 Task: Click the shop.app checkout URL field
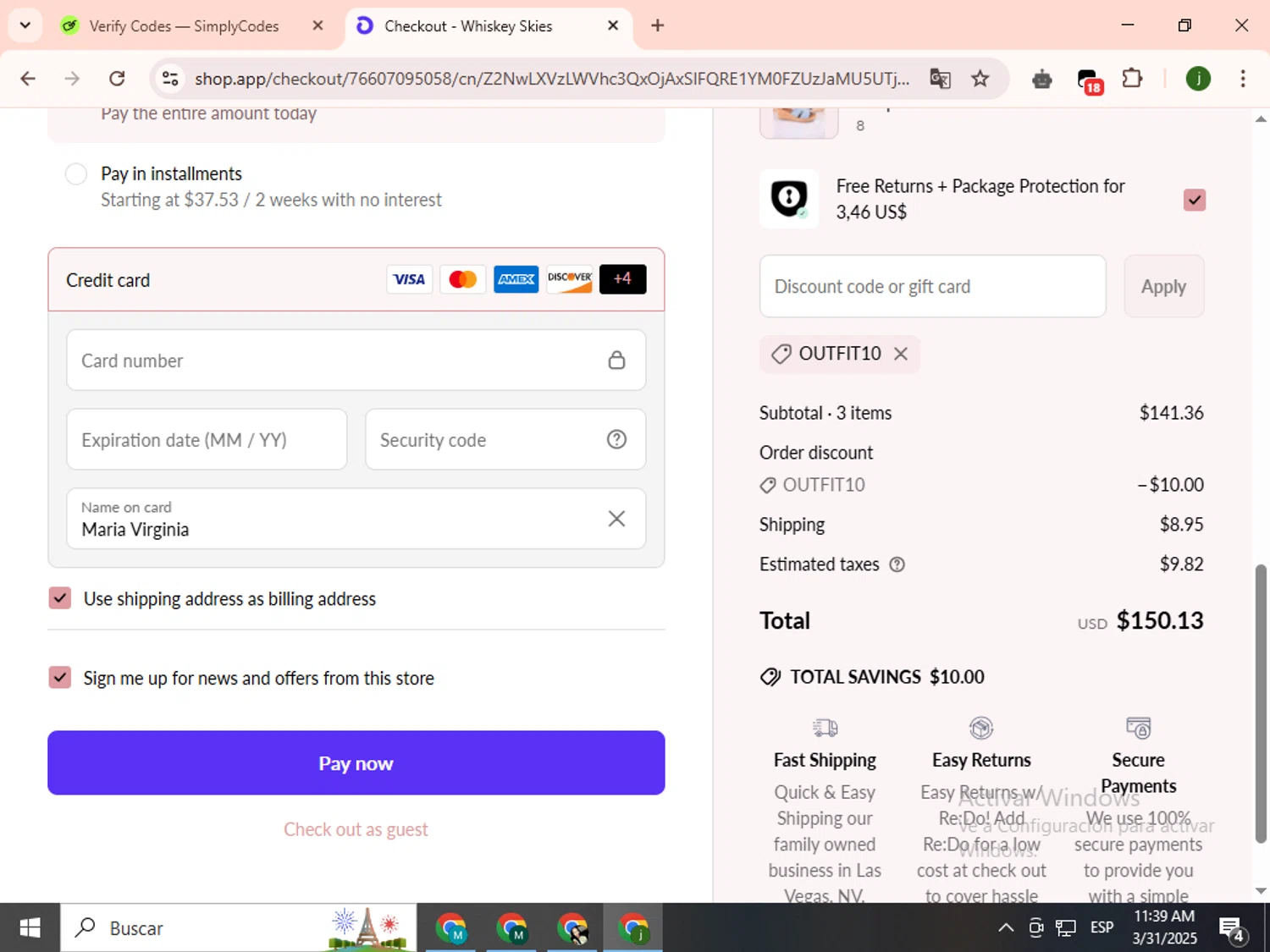point(551,79)
